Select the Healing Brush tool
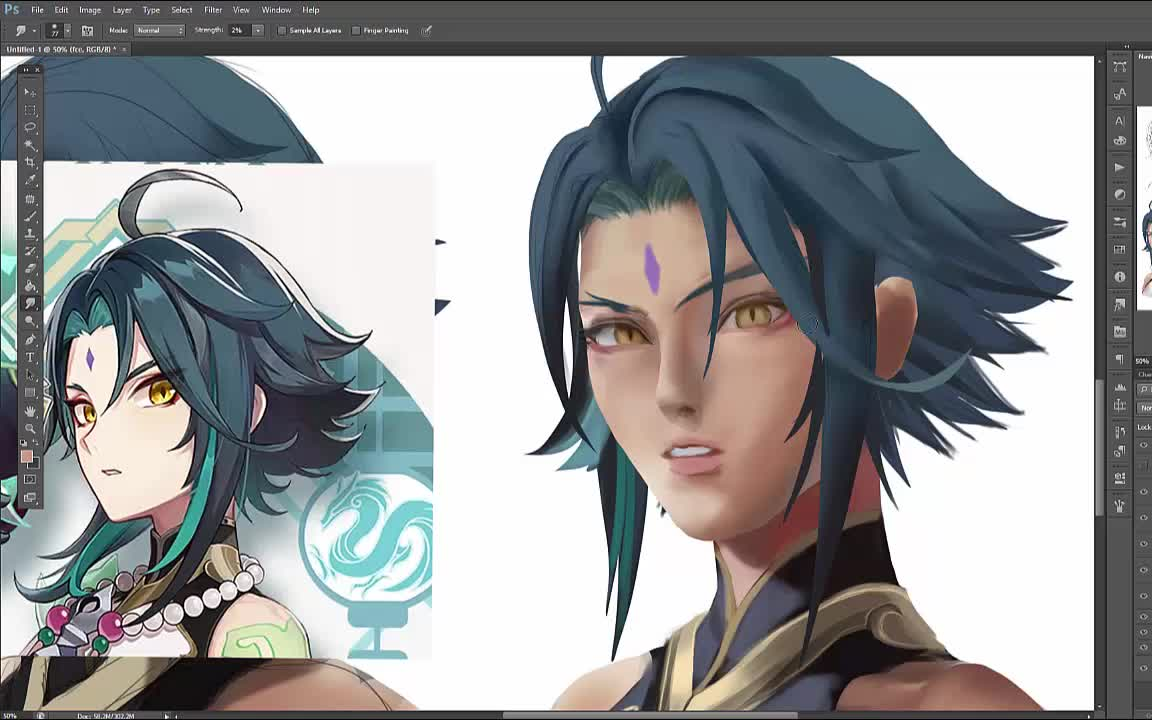Screen dimensions: 1152x720 pyautogui.click(x=30, y=199)
